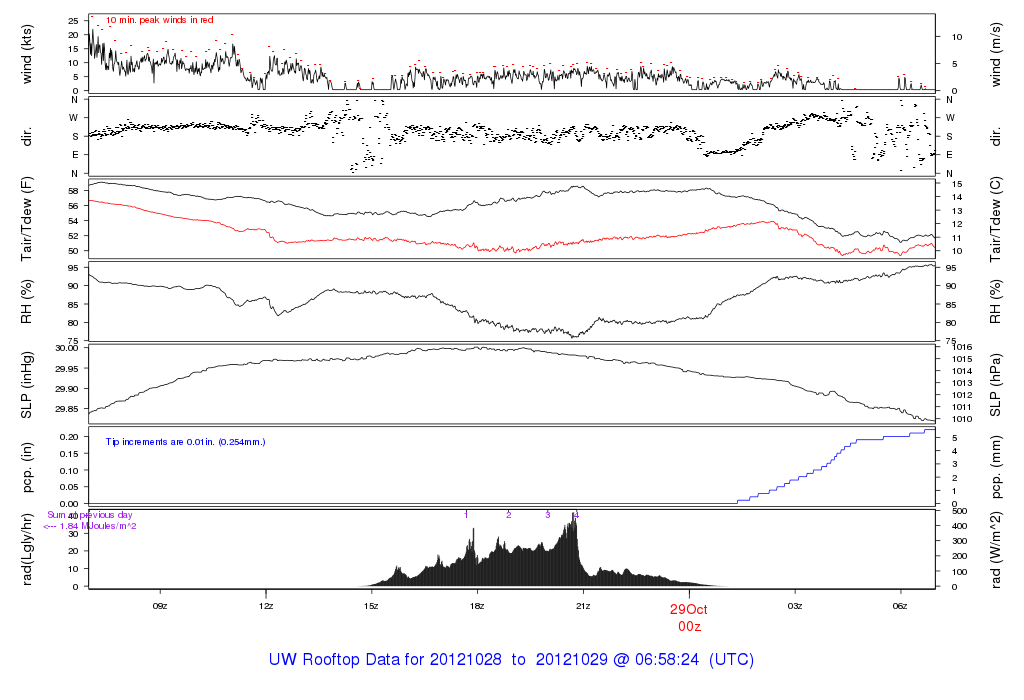Click the 12z time axis label

coord(266,606)
